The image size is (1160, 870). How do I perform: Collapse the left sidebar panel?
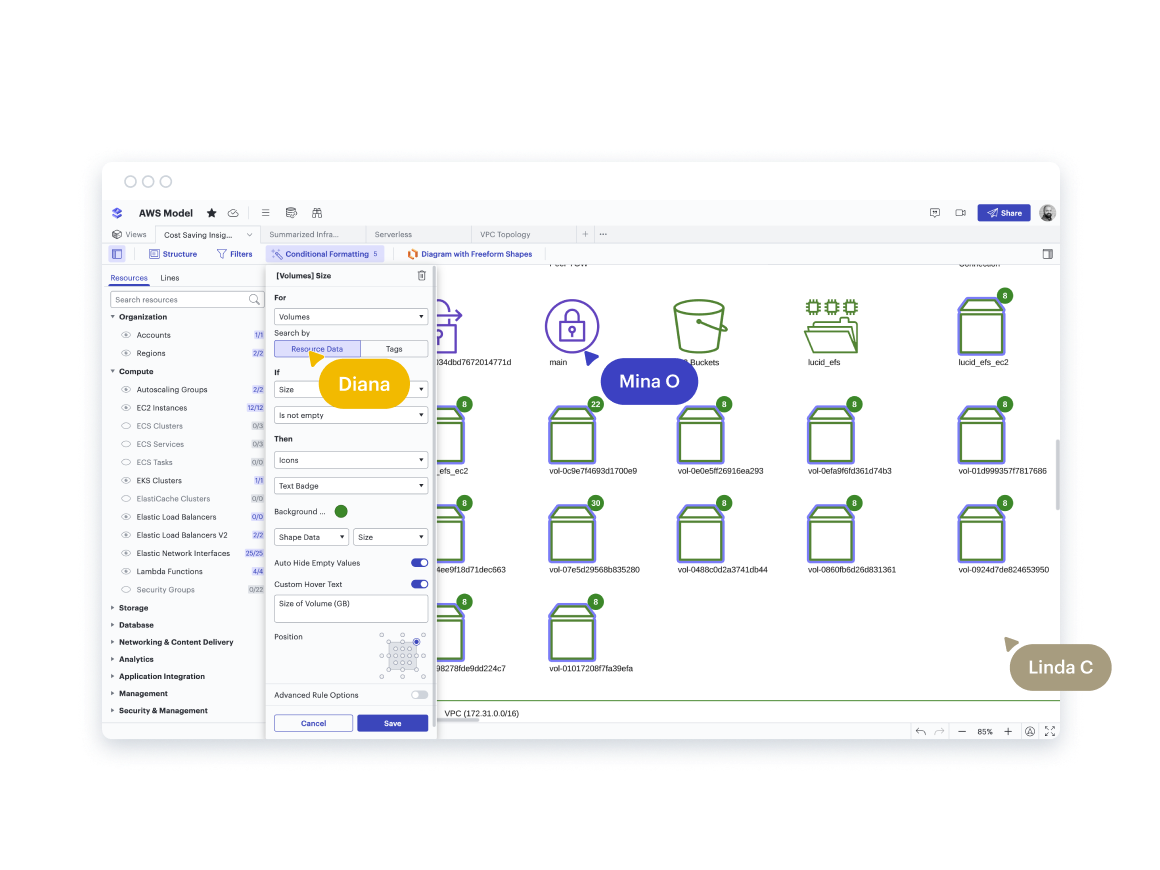coord(118,253)
